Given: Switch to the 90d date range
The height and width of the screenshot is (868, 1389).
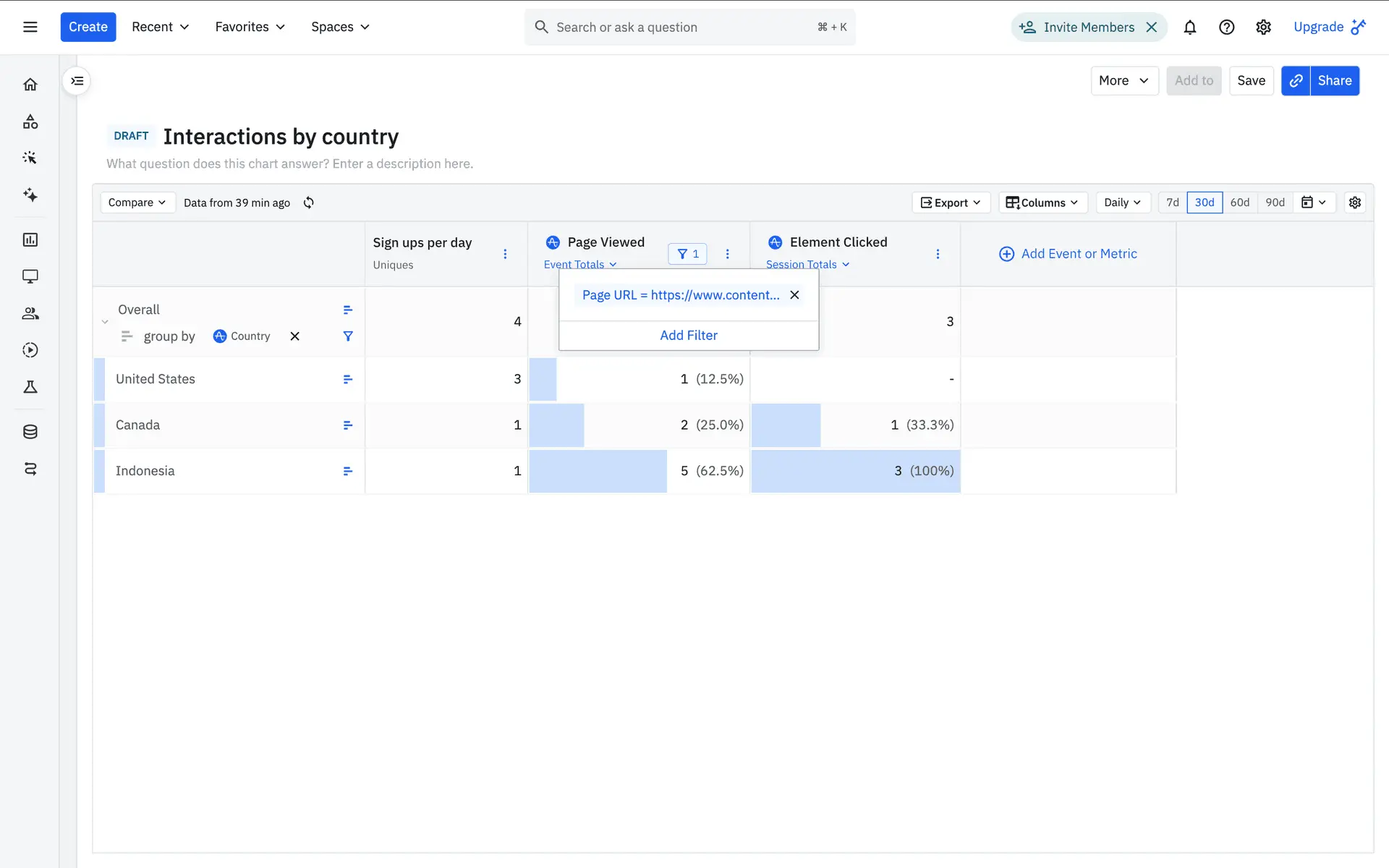Looking at the screenshot, I should (1275, 203).
